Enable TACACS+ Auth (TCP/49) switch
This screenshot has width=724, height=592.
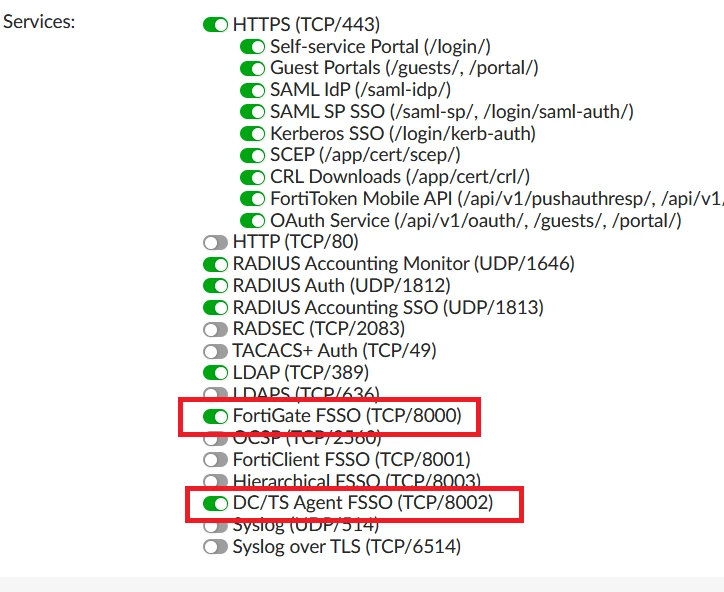click(215, 351)
